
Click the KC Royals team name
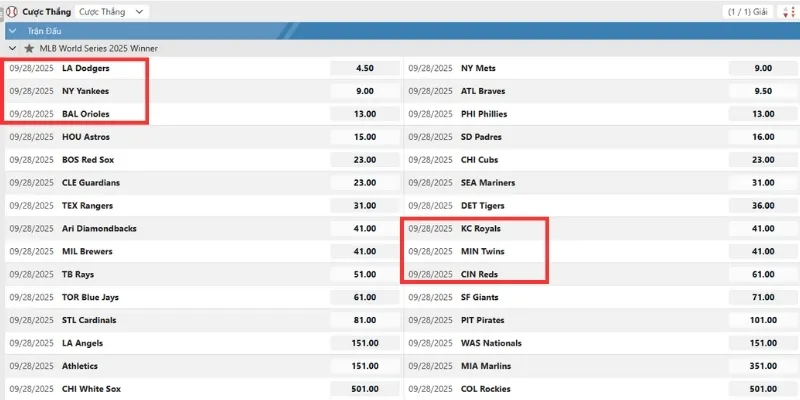(x=481, y=229)
